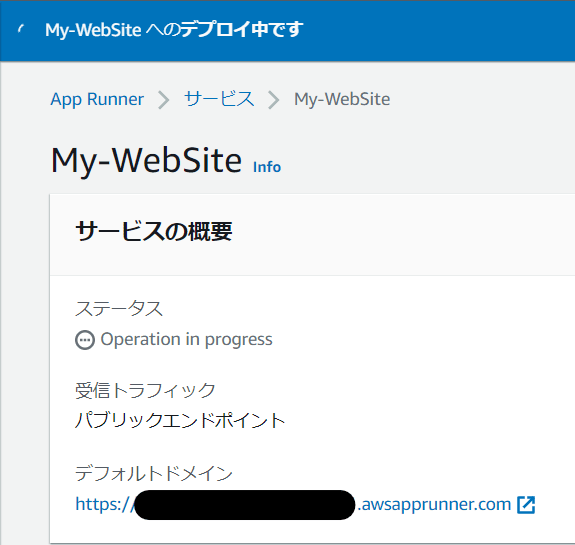This screenshot has width=575, height=545.
Task: Click the deploy spinner icon in banner
Action: click(21, 29)
